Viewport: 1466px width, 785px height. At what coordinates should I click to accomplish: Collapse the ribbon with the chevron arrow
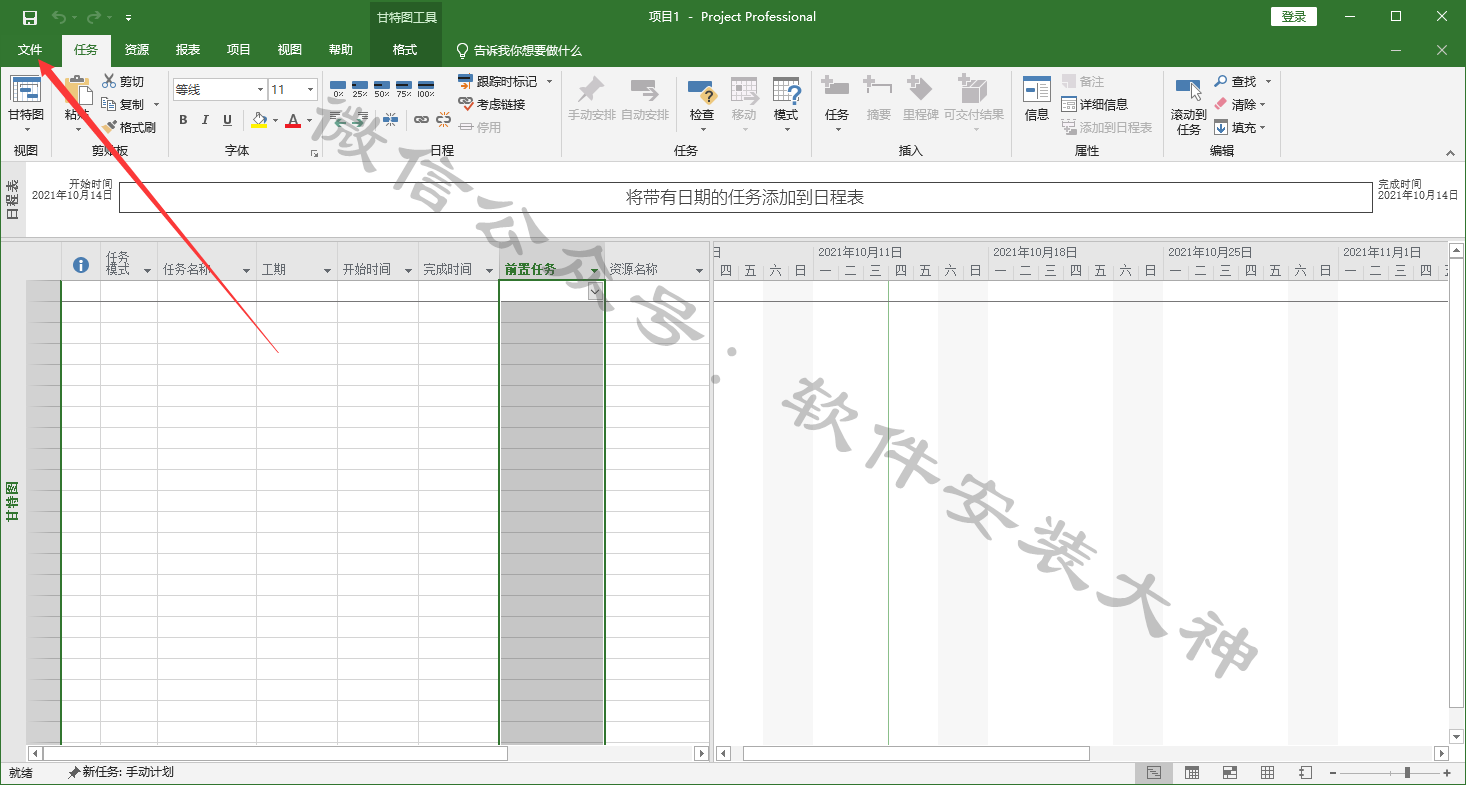pos(1450,153)
